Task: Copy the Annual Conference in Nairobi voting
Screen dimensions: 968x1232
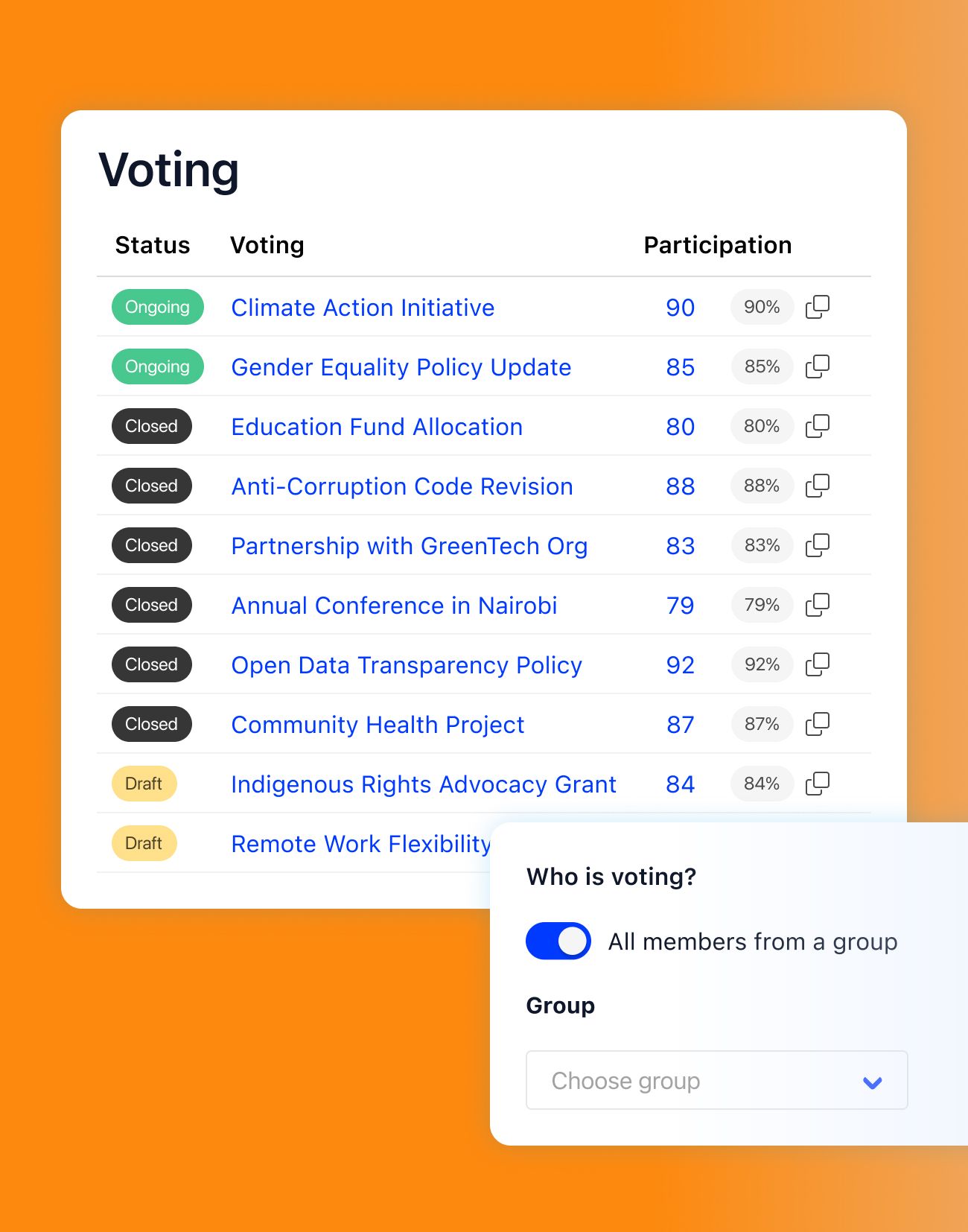Action: tap(818, 605)
